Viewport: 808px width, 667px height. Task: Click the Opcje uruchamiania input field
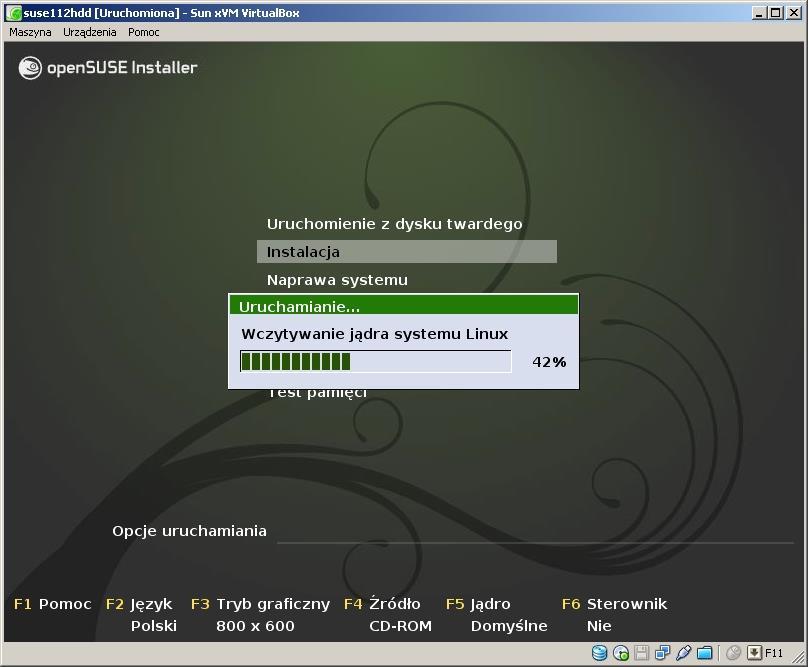[x=535, y=532]
